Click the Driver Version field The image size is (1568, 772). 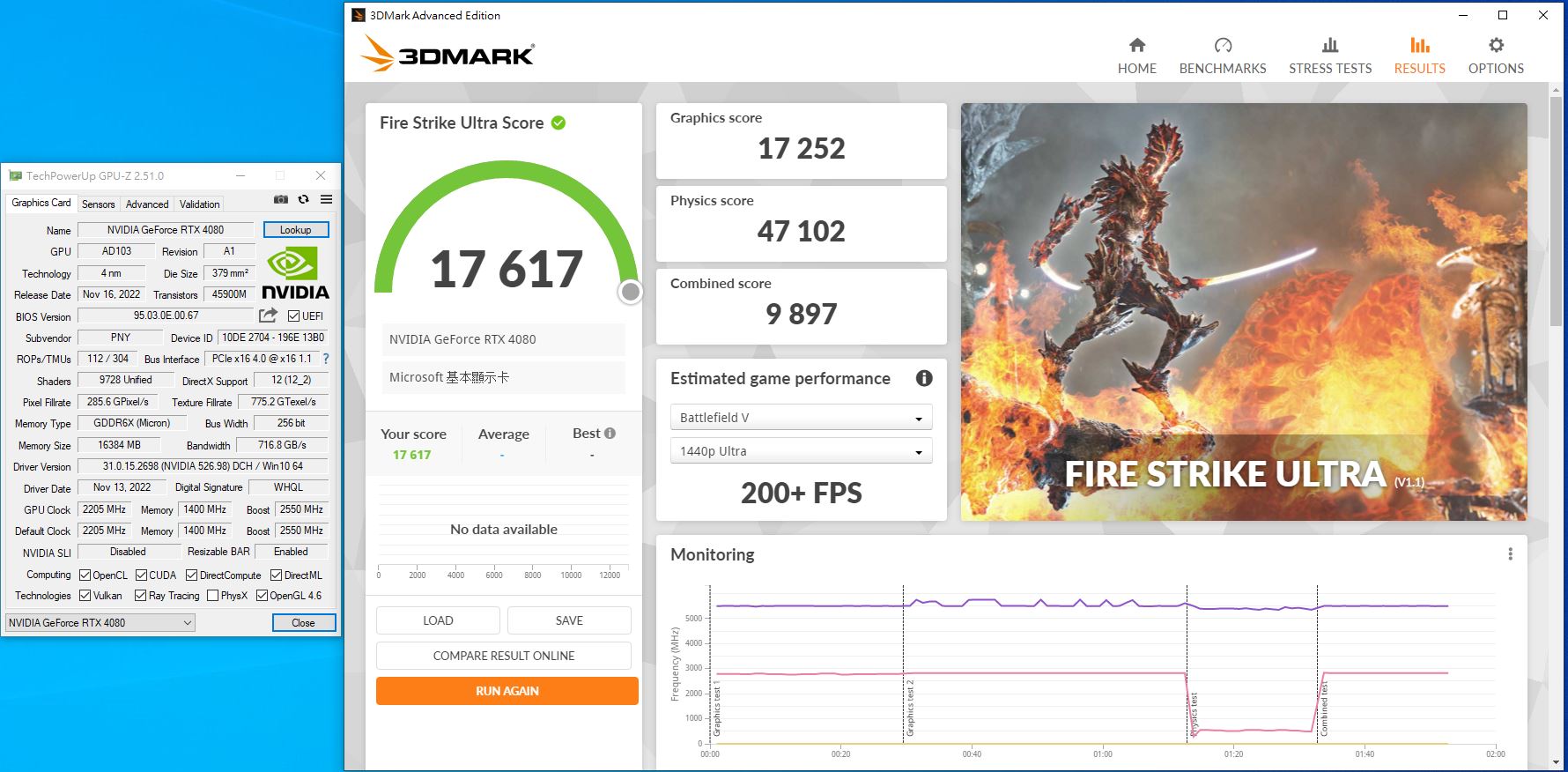[x=203, y=466]
